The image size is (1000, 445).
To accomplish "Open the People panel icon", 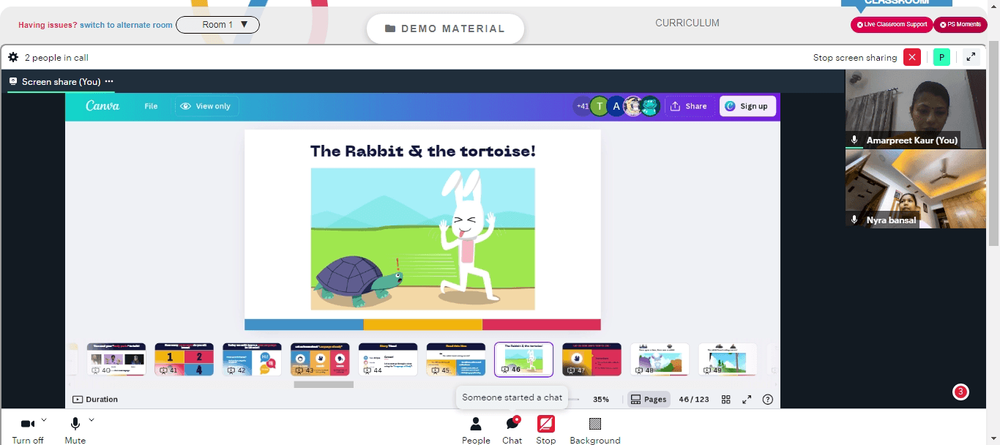I will 476,424.
